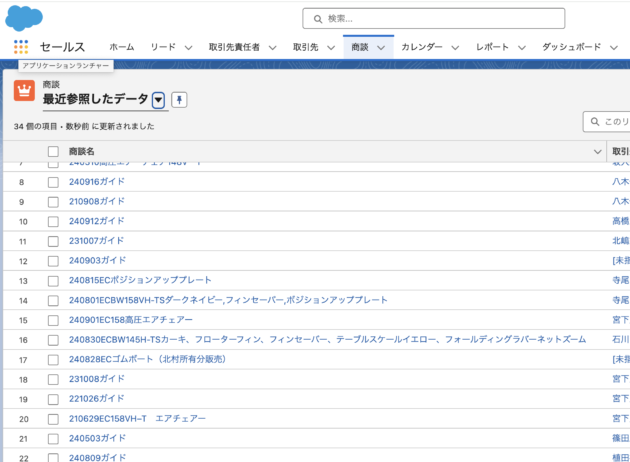The image size is (630, 462).
Task: Click the 最近参照したデータ list view title
Action: [96, 99]
